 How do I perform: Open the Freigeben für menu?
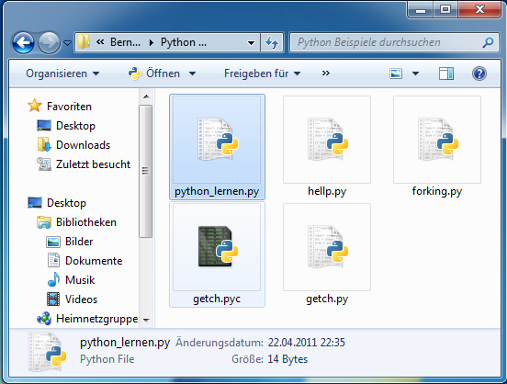[x=262, y=73]
